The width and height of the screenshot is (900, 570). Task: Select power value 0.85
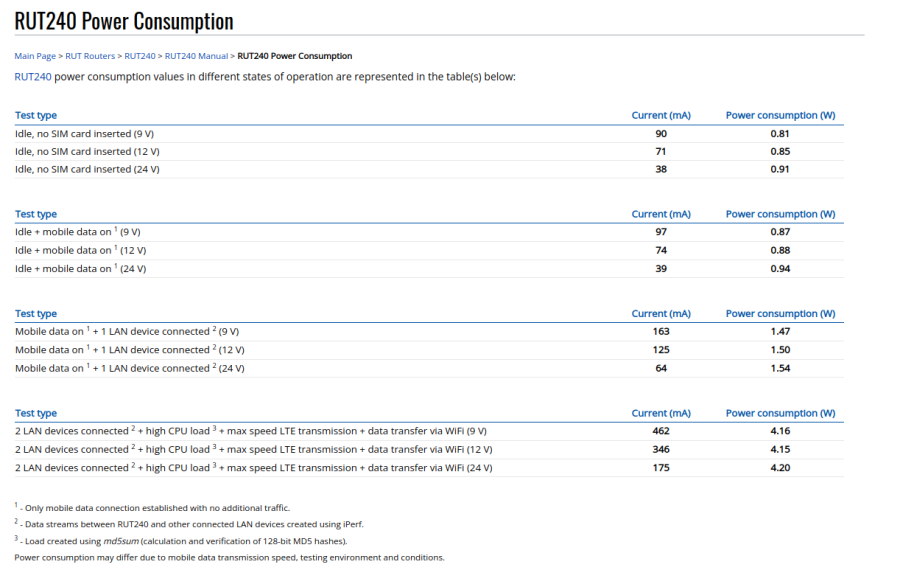coord(780,152)
